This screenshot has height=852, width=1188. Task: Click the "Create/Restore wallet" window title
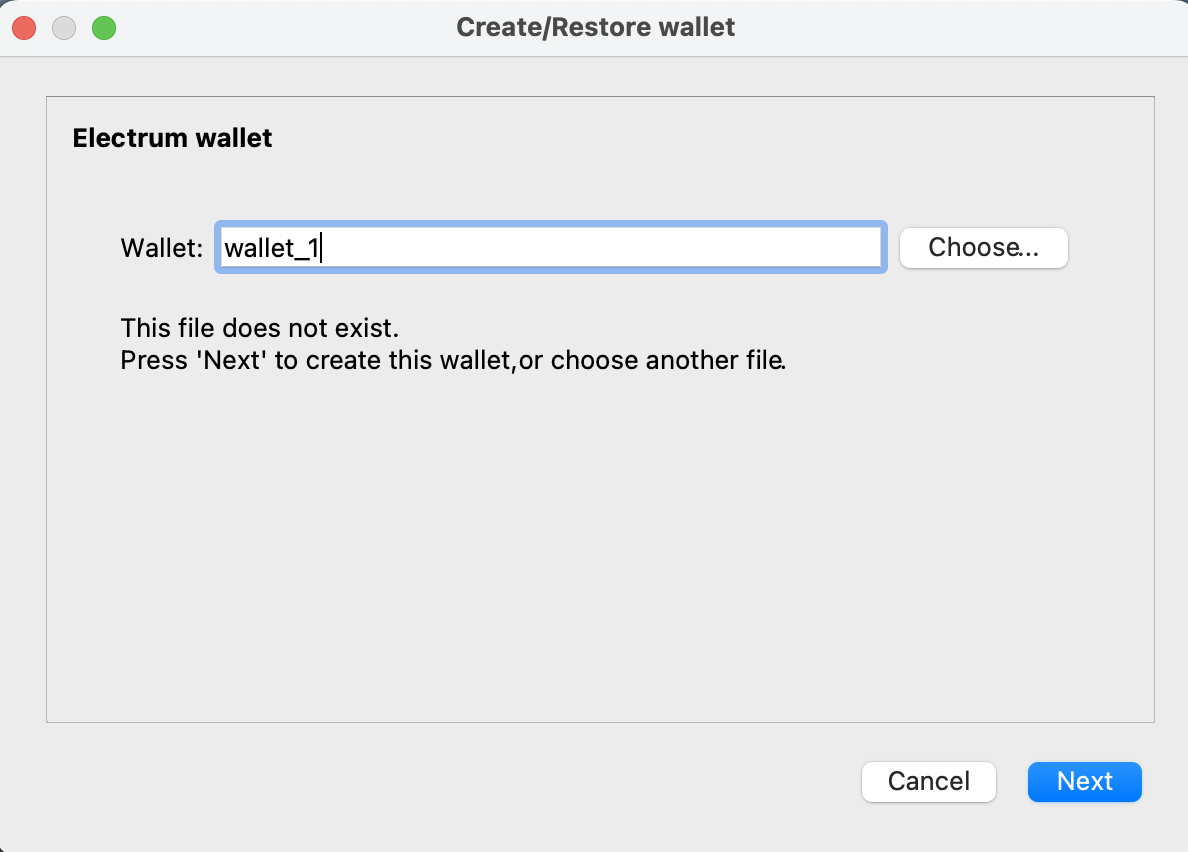click(595, 27)
